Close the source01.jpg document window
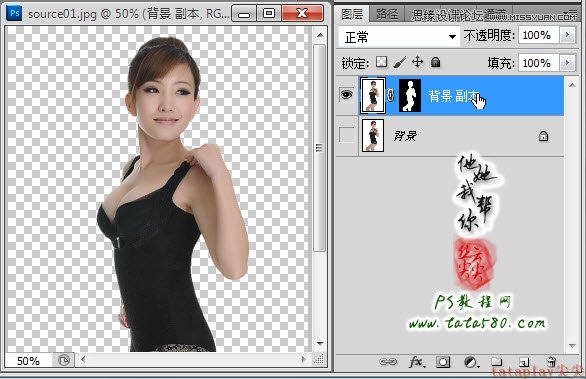 click(302, 14)
